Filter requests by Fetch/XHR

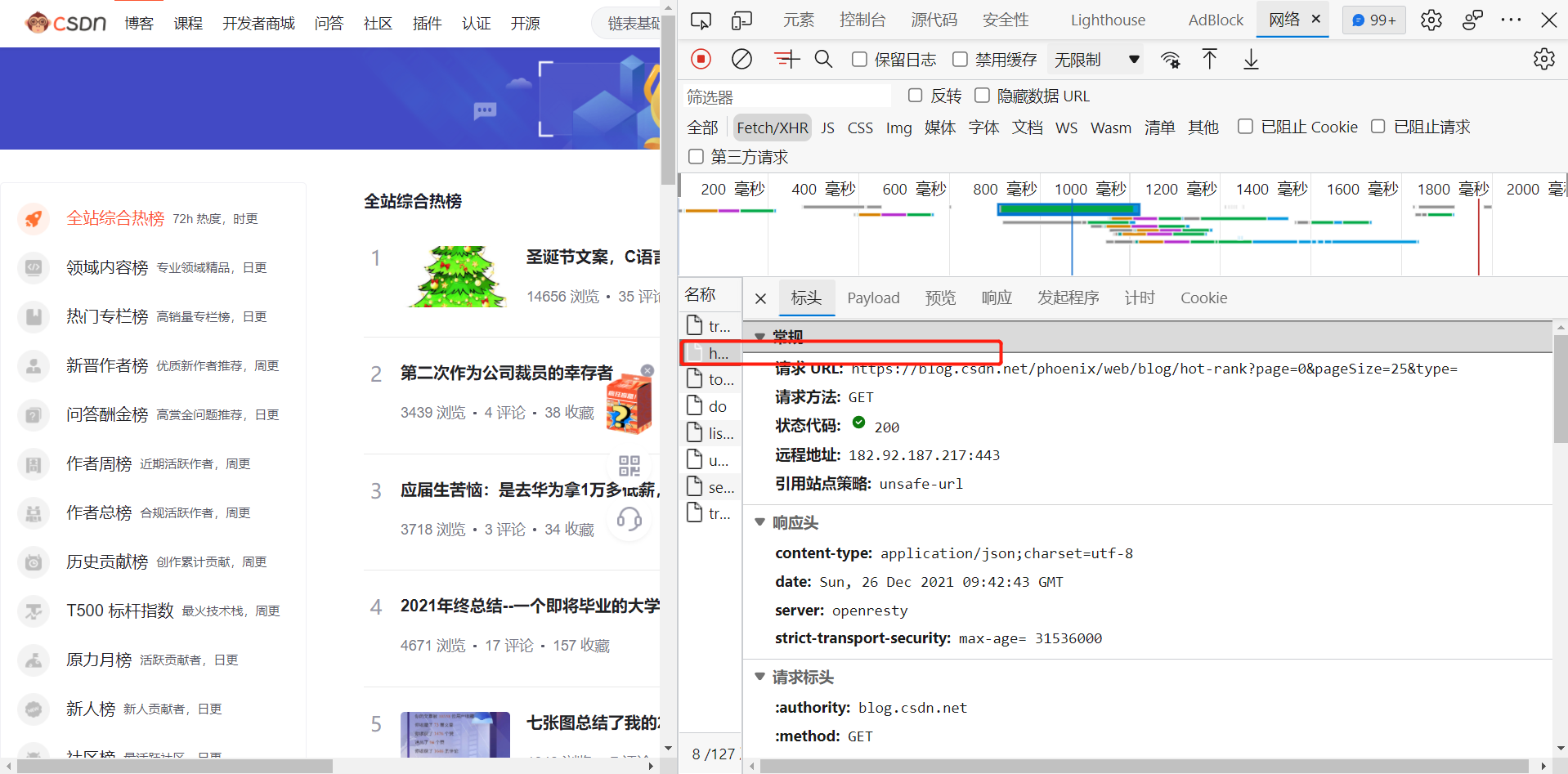tap(772, 128)
